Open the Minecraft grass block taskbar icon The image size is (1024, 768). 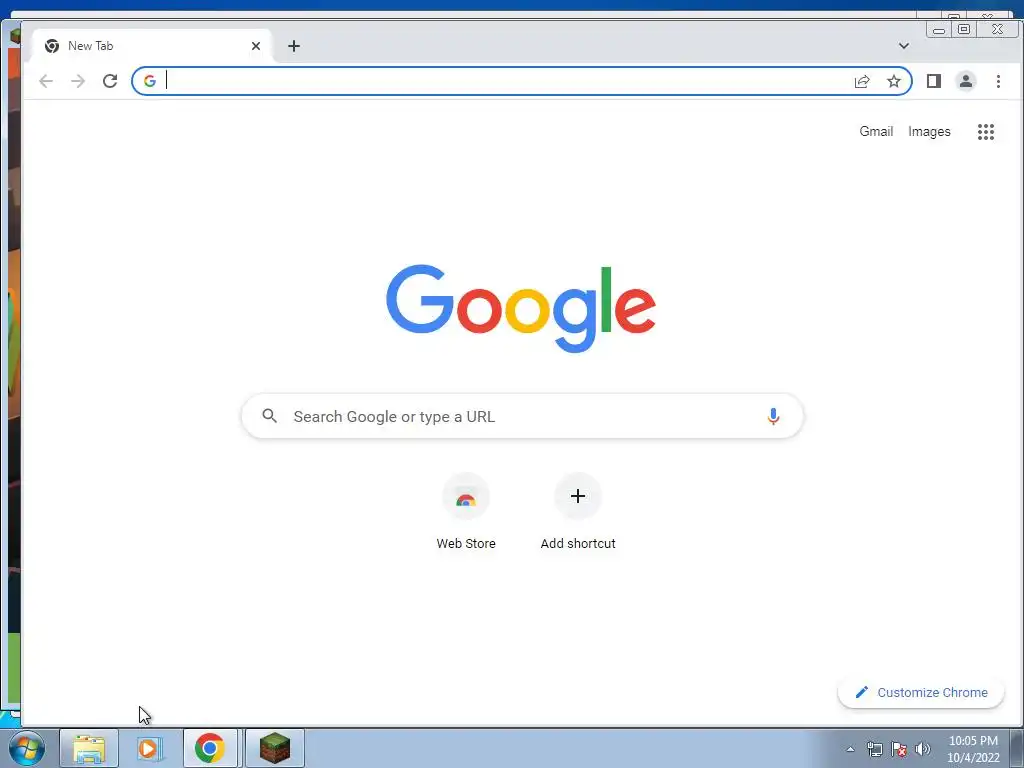tap(275, 748)
